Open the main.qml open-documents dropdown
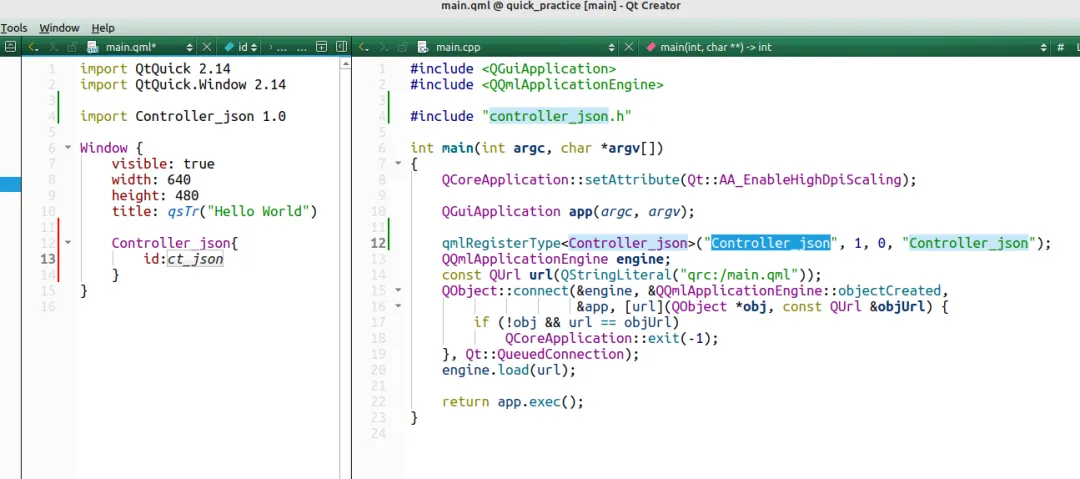The image size is (1080, 479). [x=190, y=48]
